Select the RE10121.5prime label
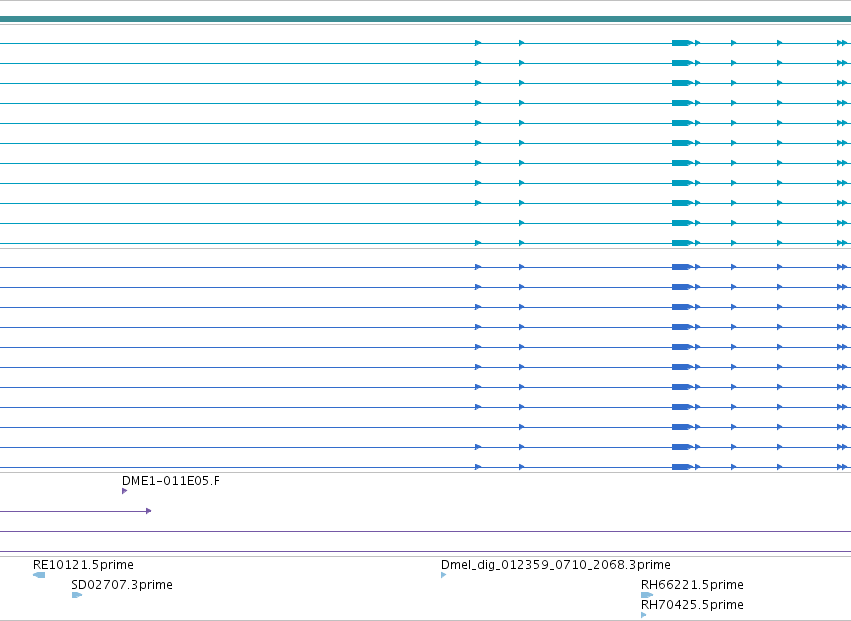Screen dimensions: 851x621 coord(83,565)
